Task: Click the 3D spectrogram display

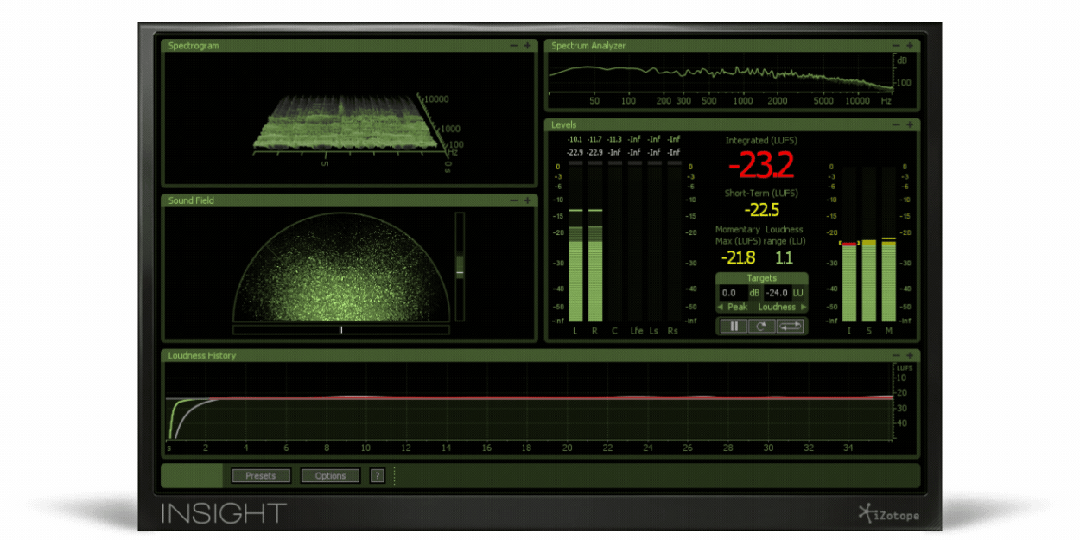Action: 349,118
